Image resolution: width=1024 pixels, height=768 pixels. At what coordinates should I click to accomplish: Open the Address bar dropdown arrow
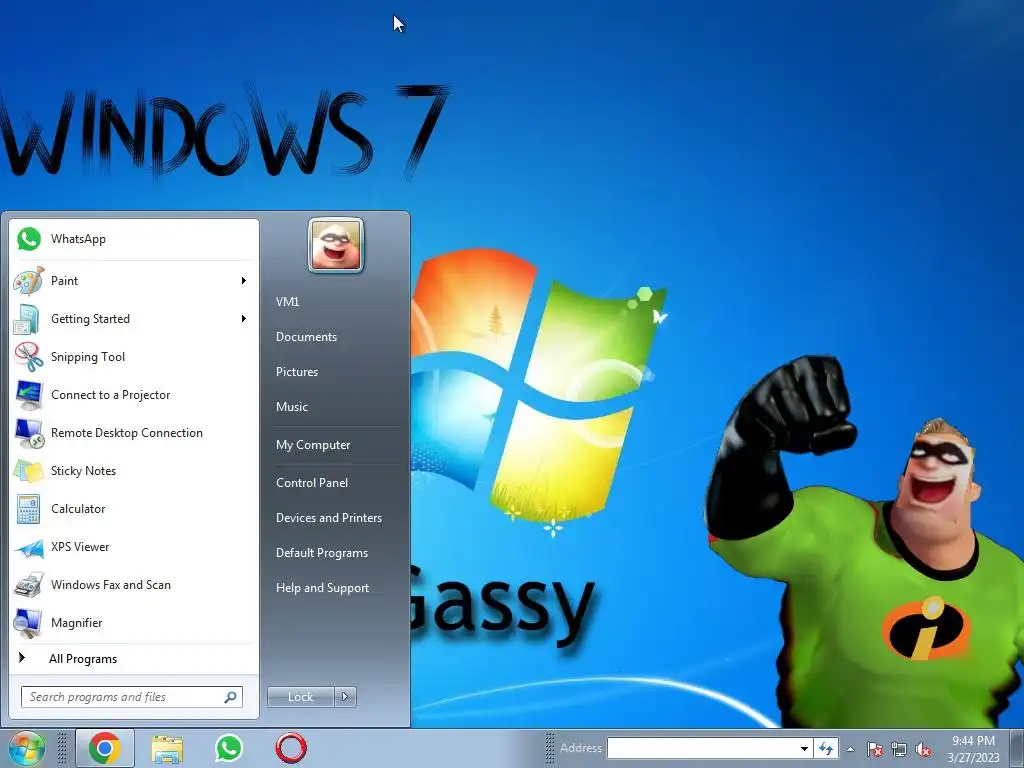point(805,748)
